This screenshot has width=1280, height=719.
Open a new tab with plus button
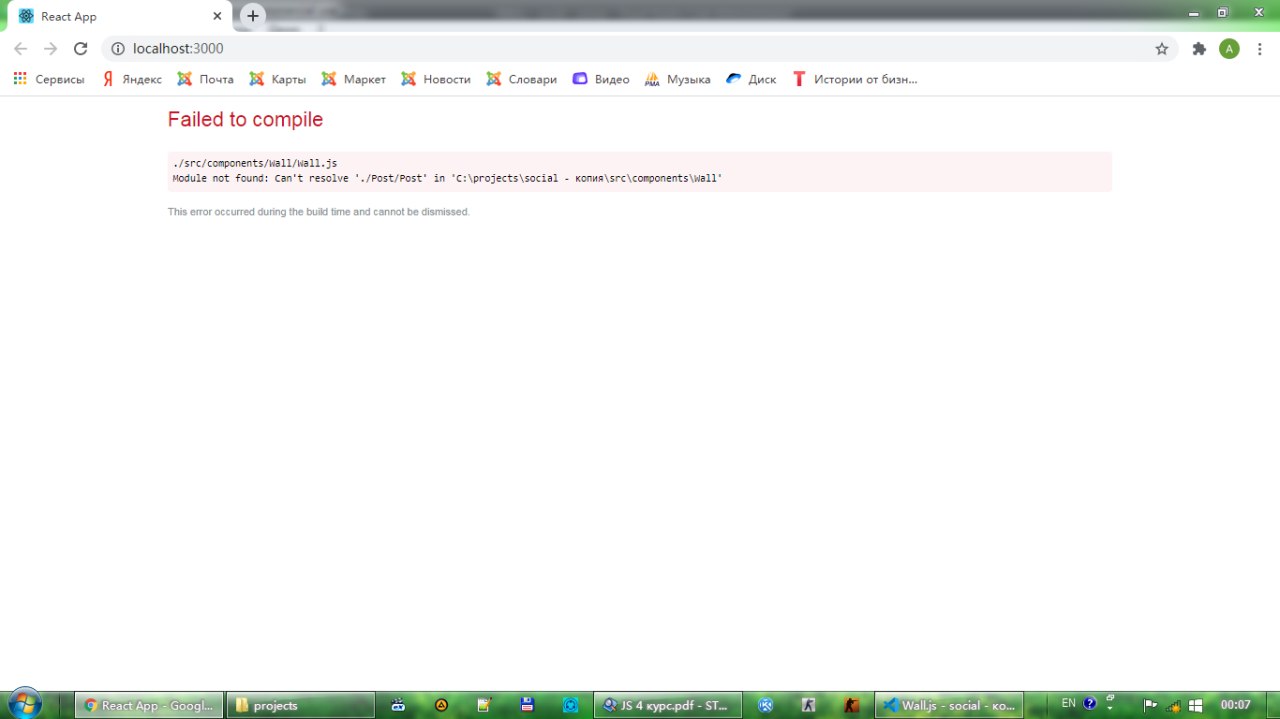[x=253, y=16]
